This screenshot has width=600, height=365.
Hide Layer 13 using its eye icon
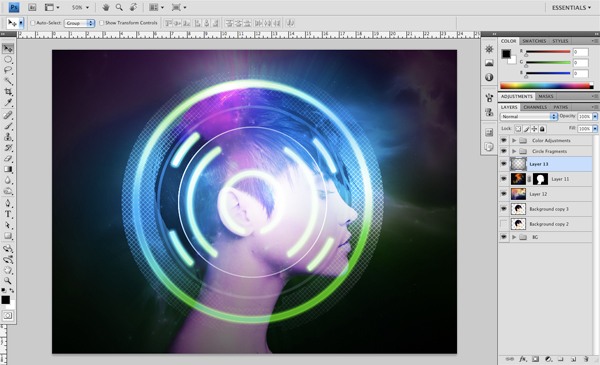(x=504, y=164)
